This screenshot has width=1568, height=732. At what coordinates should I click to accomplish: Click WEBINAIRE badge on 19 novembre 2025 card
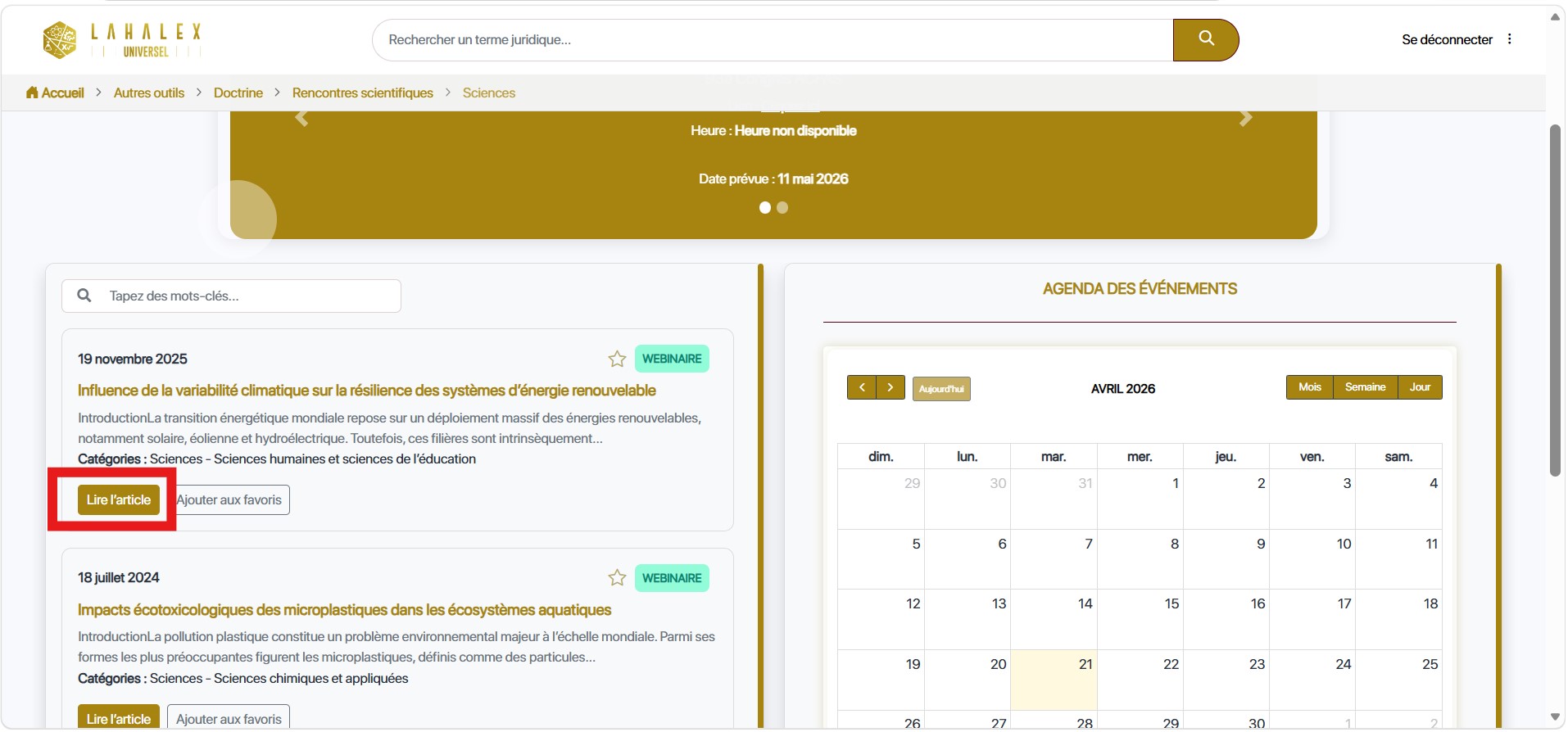point(672,359)
